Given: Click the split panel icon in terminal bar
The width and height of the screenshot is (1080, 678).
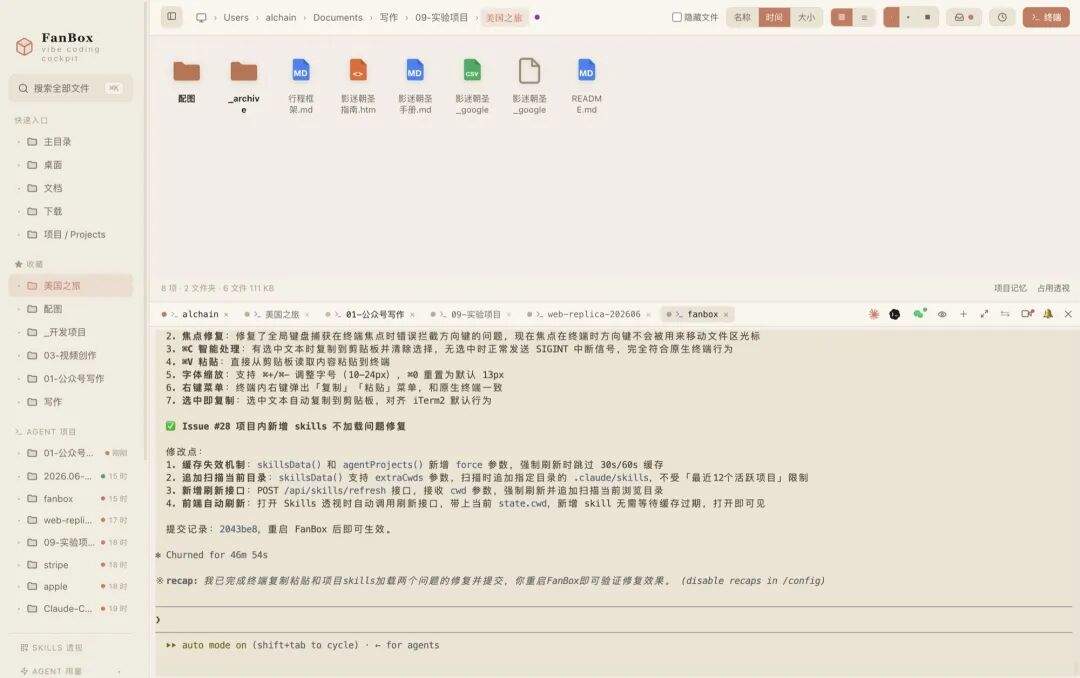Looking at the screenshot, I should coord(1027,314).
